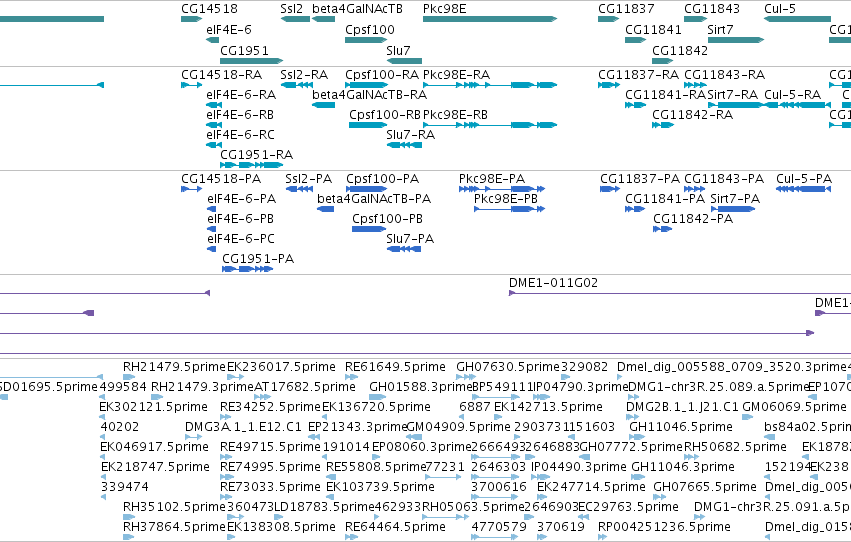Image resolution: width=851 pixels, height=542 pixels.
Task: Click the beta4GalNAcTB gene label in the top track
Action: [358, 9]
